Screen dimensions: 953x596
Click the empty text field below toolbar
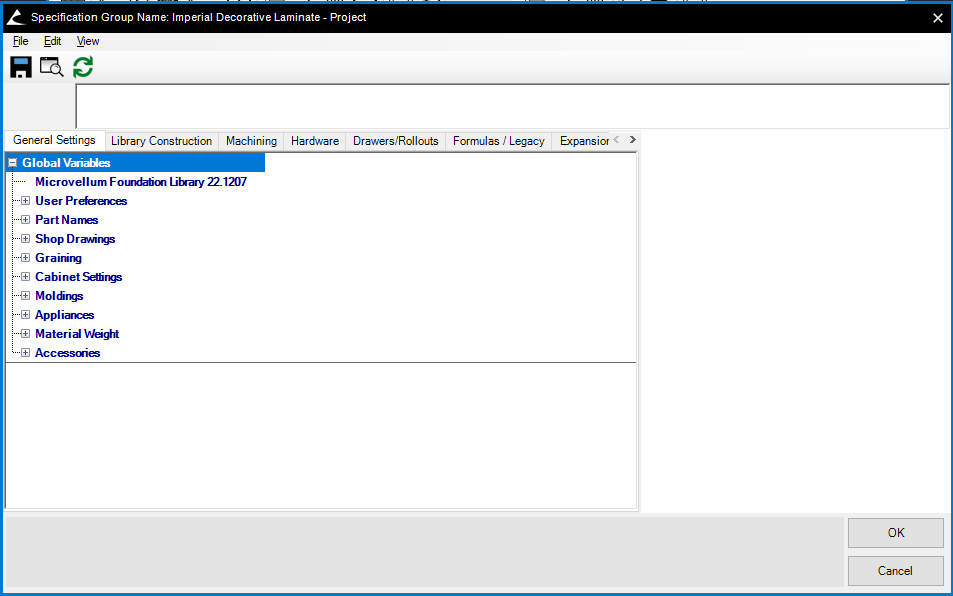coord(512,106)
